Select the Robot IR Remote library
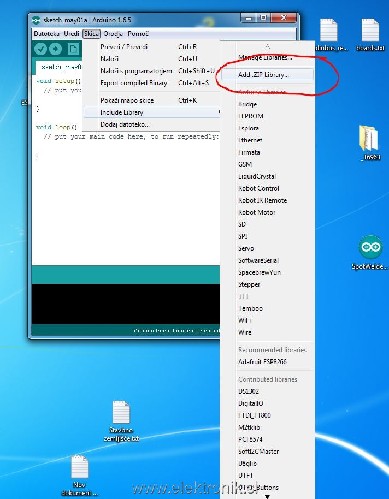 (262, 200)
